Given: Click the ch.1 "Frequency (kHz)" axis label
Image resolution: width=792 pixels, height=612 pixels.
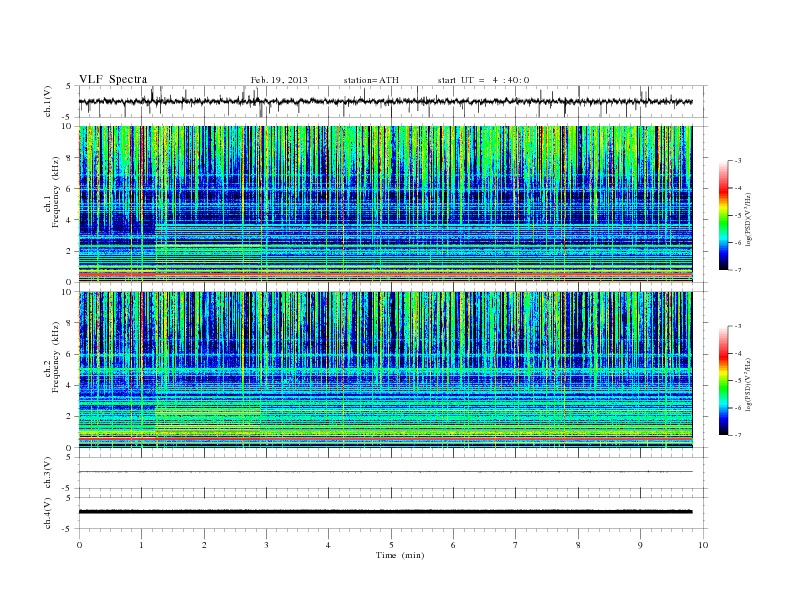Looking at the screenshot, I should pos(56,192).
